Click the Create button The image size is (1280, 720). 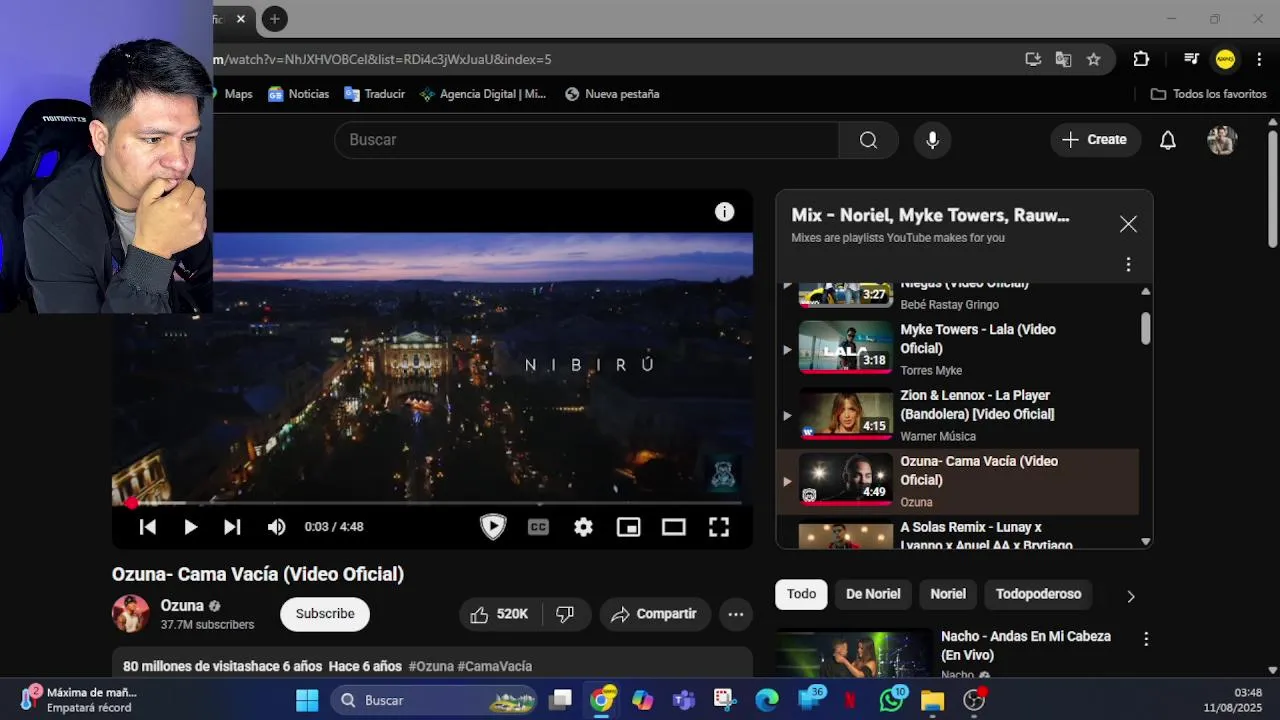(1094, 140)
